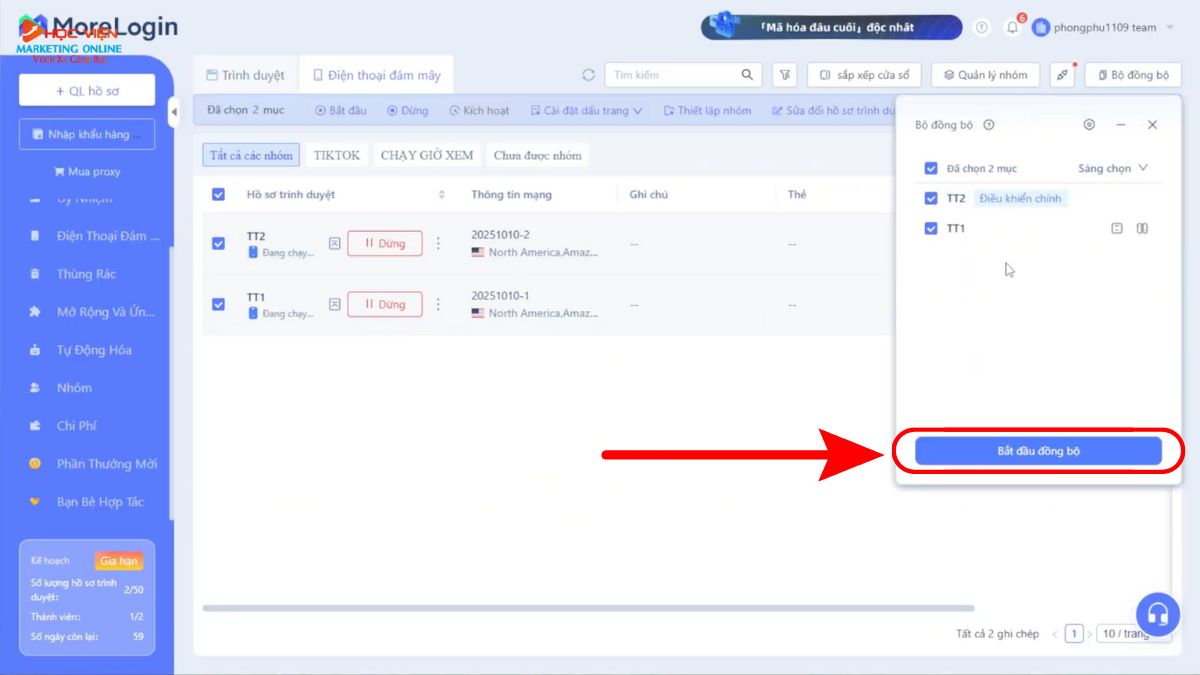Select the TIKTOK group tab
This screenshot has height=675, width=1200.
[x=336, y=155]
